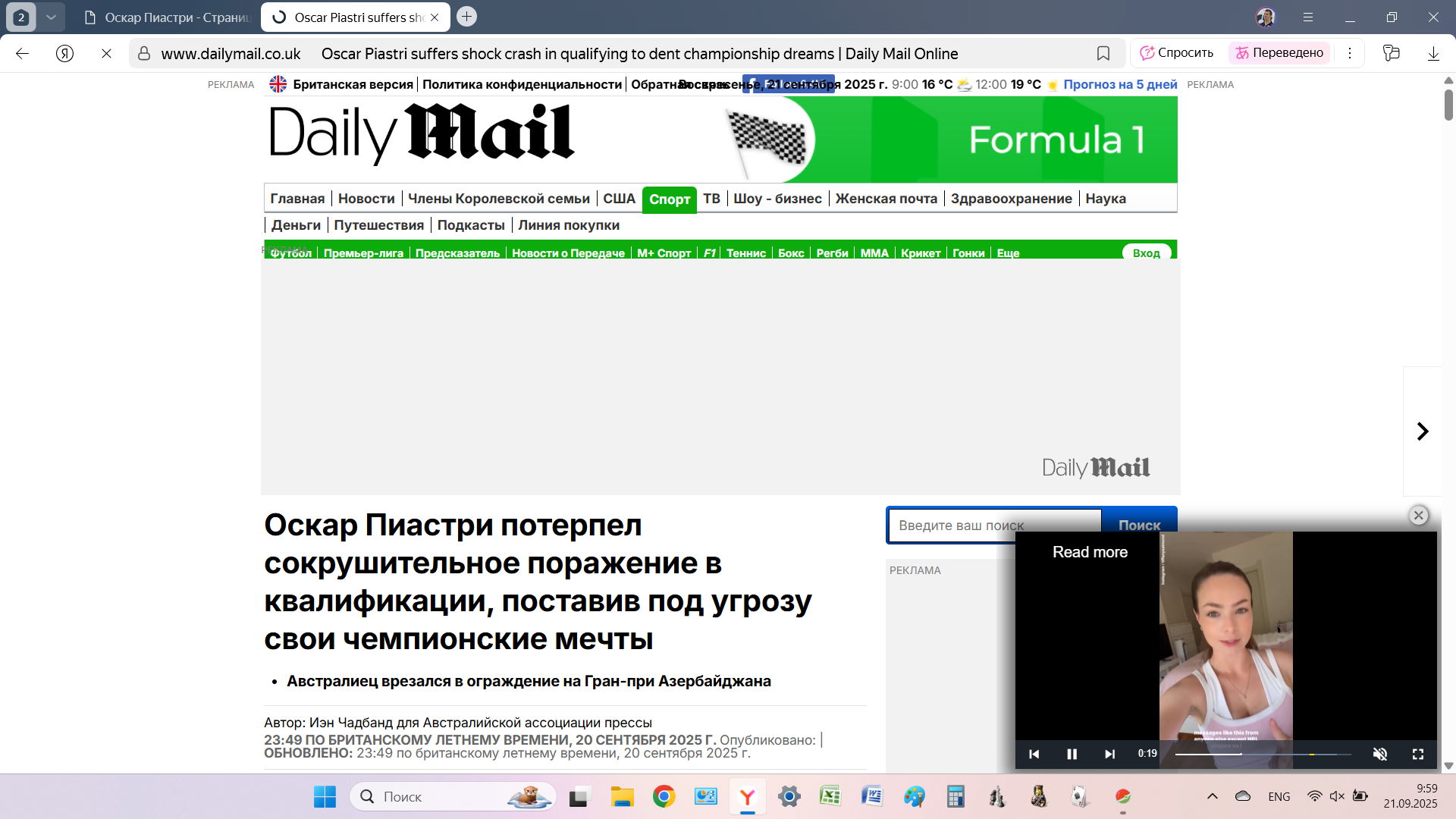This screenshot has width=1456, height=819.
Task: Go to next article with right chevron
Action: coord(1423,431)
